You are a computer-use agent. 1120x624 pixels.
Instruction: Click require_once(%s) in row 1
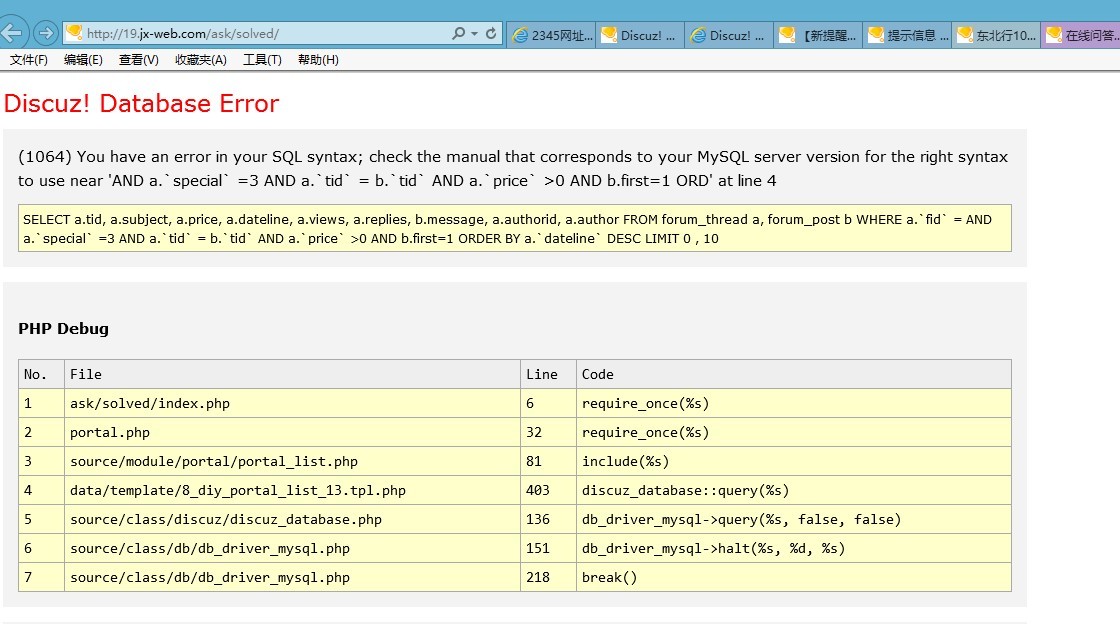794,403
